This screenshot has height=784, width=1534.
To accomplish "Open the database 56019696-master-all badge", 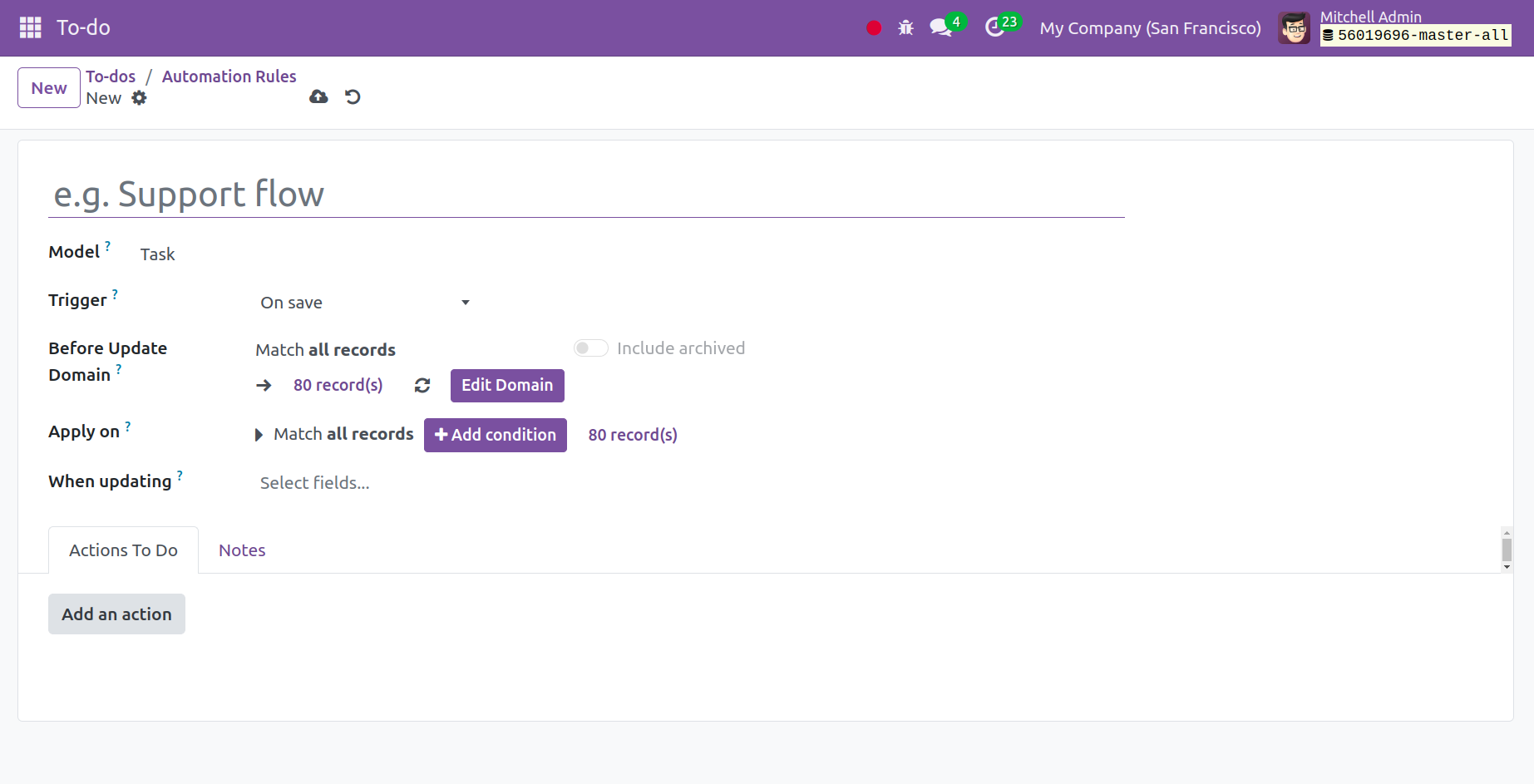I will pyautogui.click(x=1416, y=35).
